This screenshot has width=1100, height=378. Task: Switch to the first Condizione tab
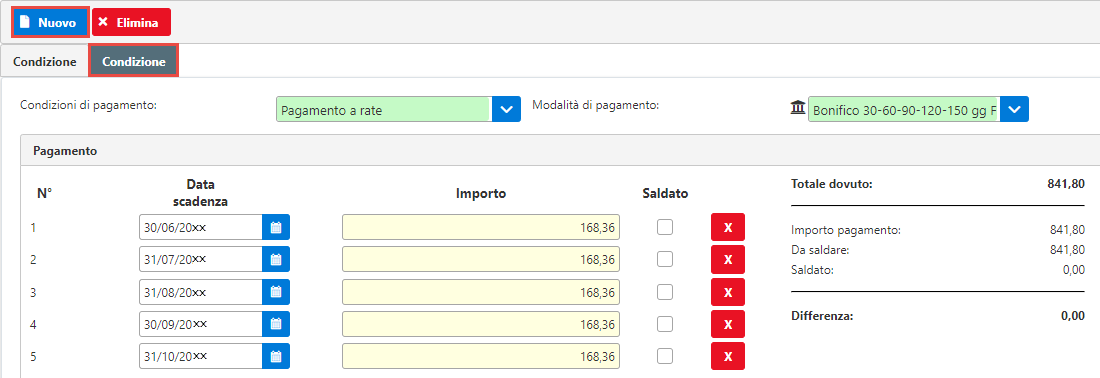pos(45,62)
